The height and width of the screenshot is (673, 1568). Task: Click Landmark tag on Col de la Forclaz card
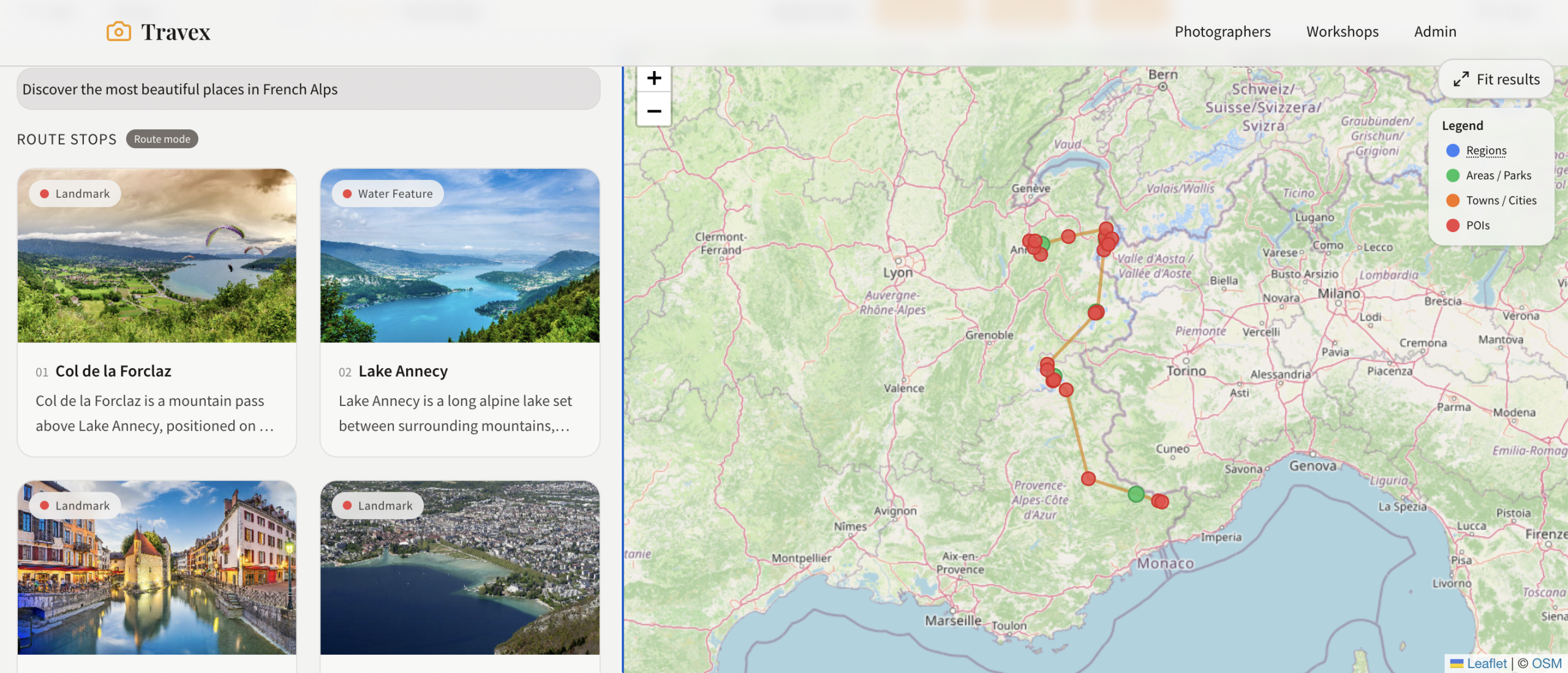pos(75,194)
